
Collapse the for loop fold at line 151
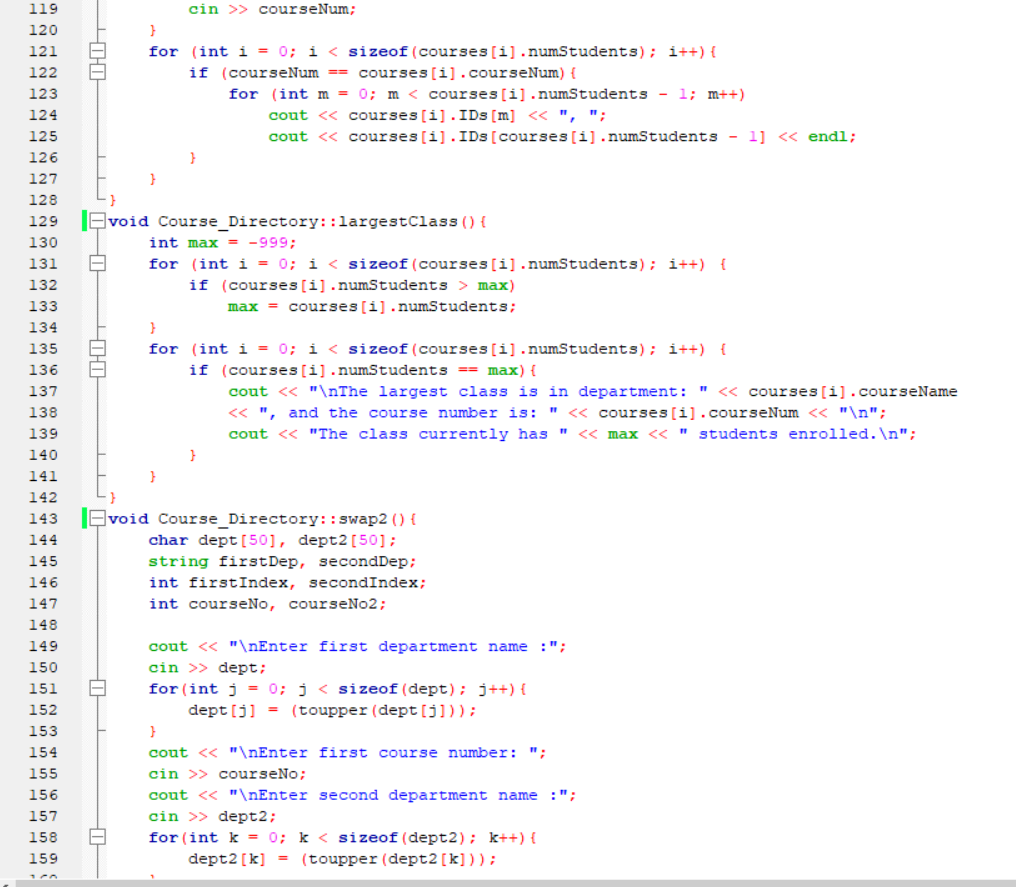coord(97,688)
